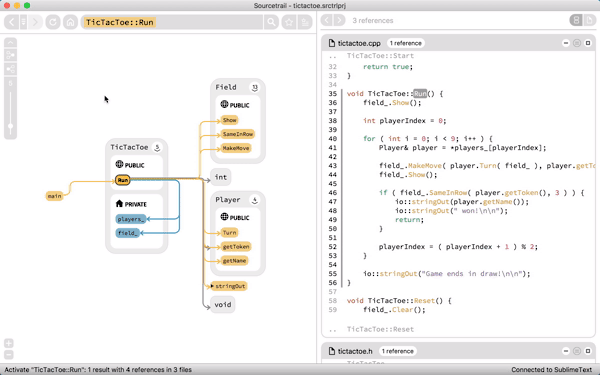Select the field_ member node
The width and height of the screenshot is (600, 375).
pyautogui.click(x=128, y=233)
